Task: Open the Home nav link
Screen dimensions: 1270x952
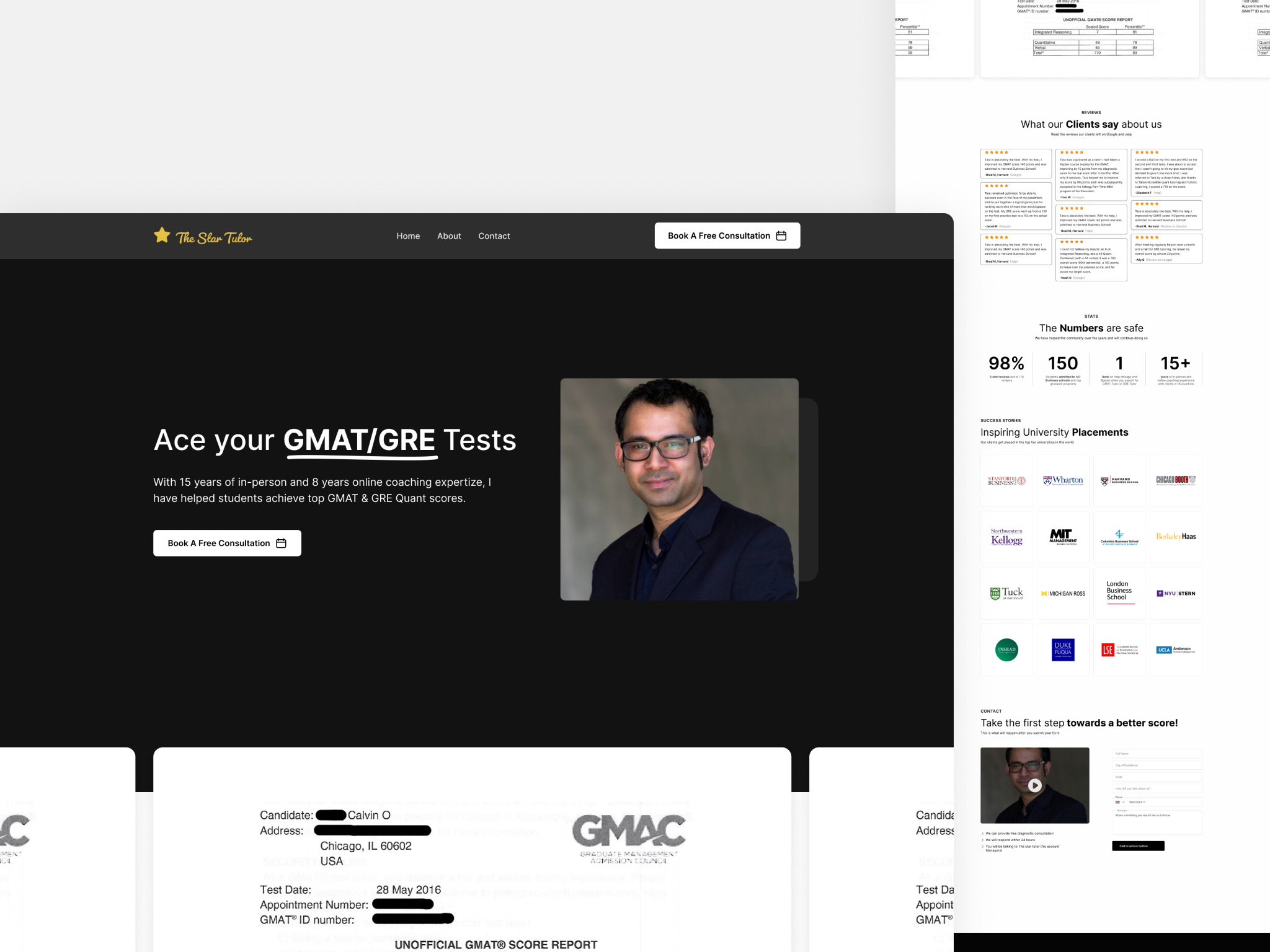Action: click(408, 236)
